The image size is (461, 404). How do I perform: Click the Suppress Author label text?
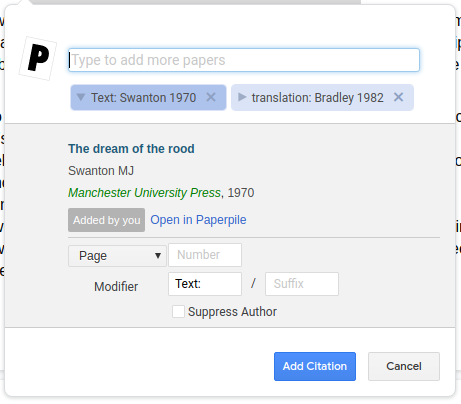click(232, 312)
